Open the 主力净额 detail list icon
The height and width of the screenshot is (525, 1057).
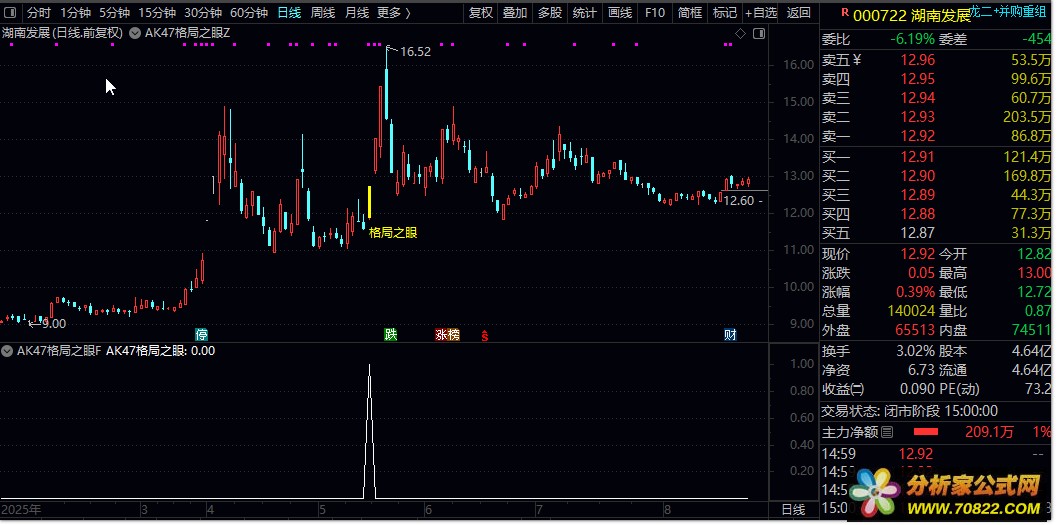pyautogui.click(x=887, y=432)
